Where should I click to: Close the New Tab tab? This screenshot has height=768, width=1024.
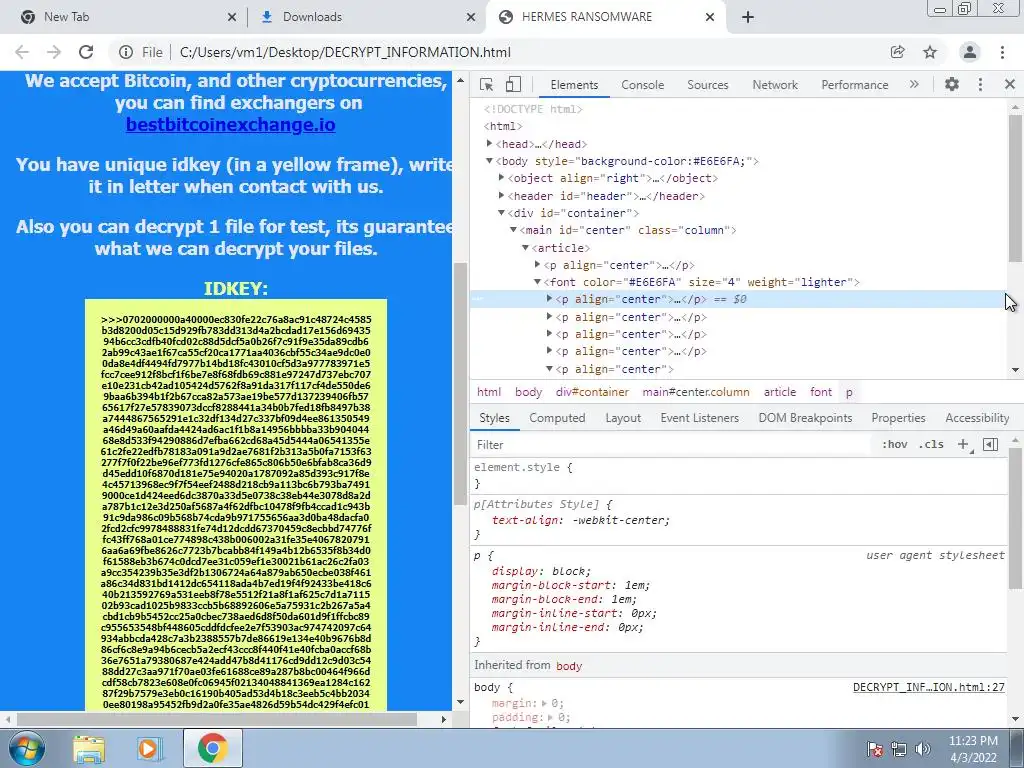tap(232, 18)
